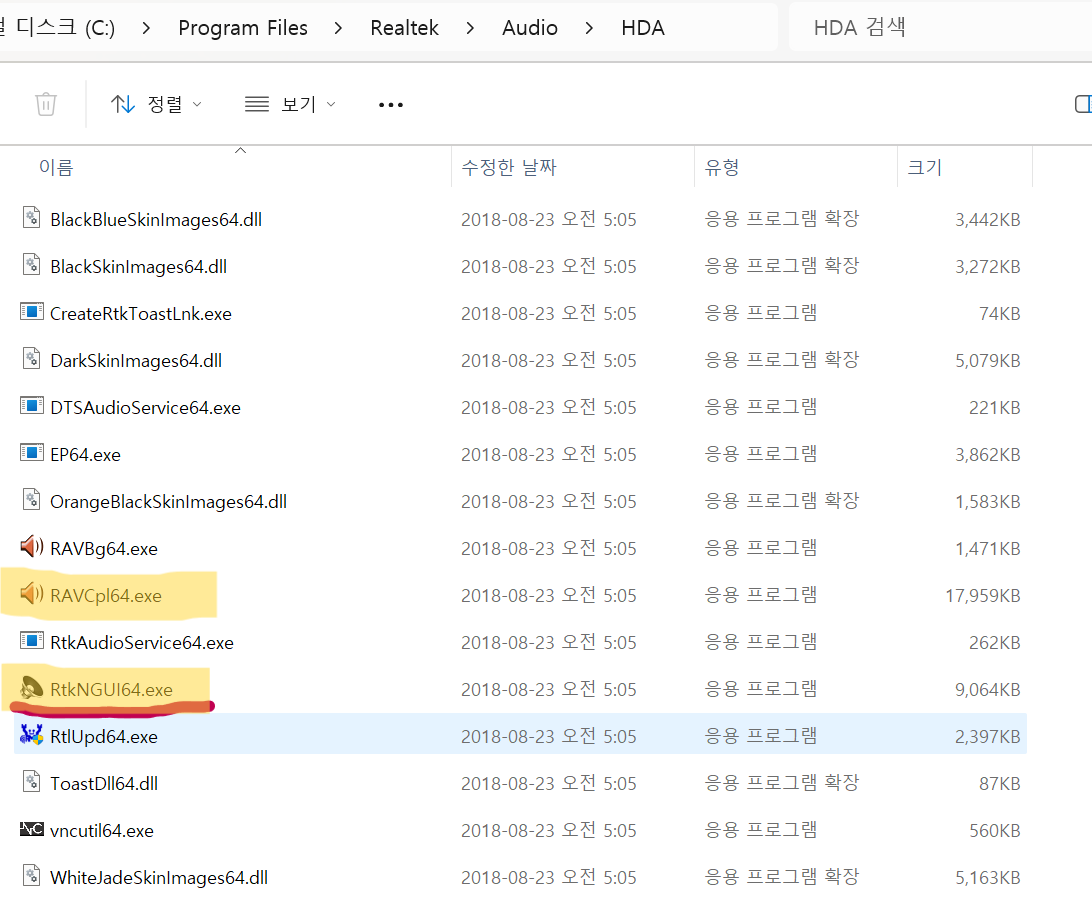The height and width of the screenshot is (912, 1092).
Task: Click size value 3,862KB
Action: pyautogui.click(x=988, y=455)
